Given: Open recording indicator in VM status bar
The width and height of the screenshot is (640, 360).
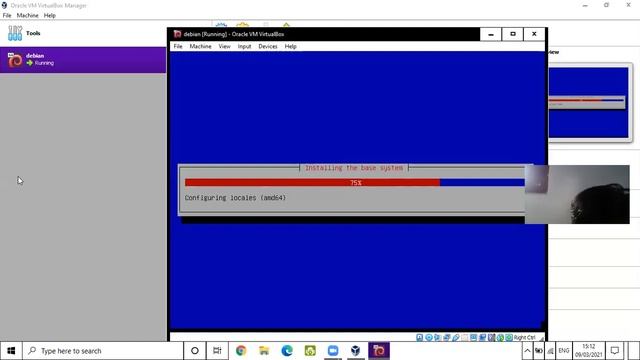Looking at the screenshot, I should [x=483, y=338].
